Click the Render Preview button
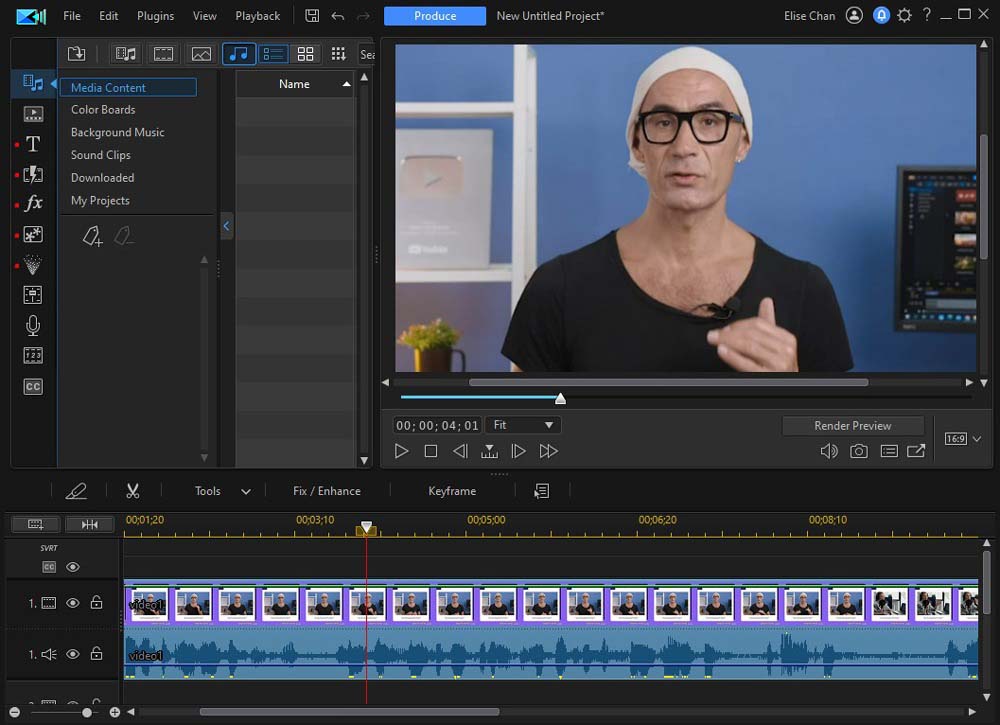1000x725 pixels. pos(852,425)
